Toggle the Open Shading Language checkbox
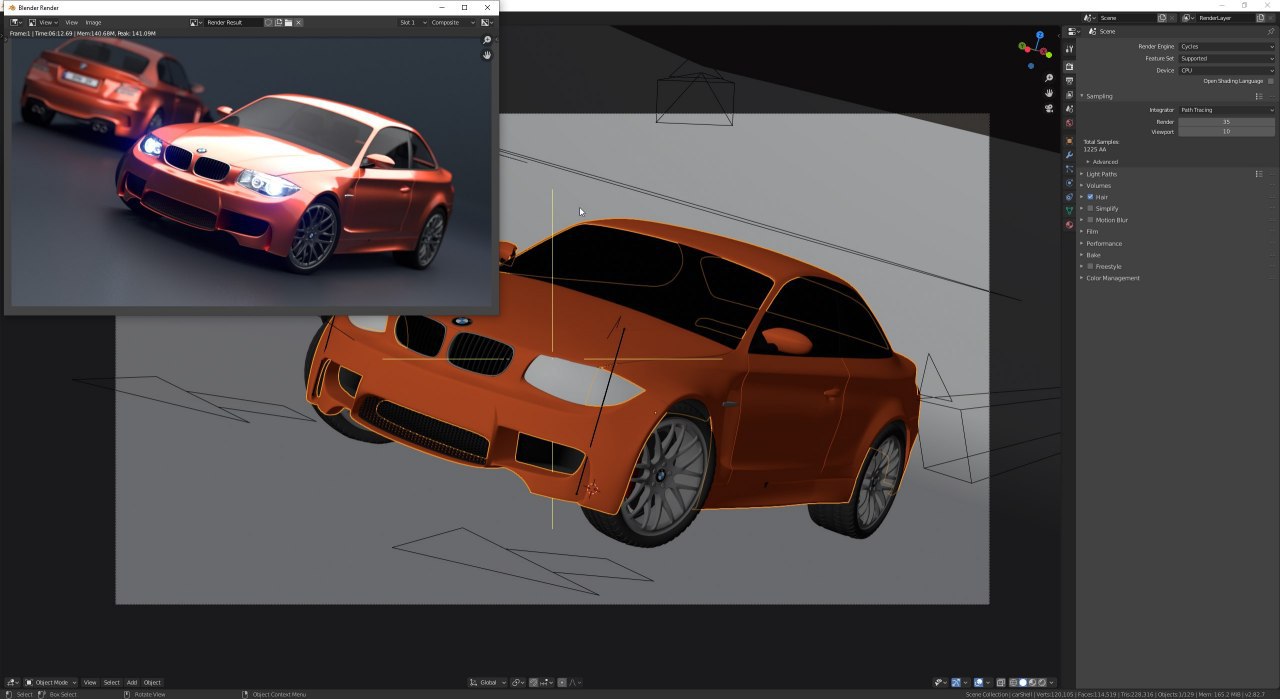 (1270, 81)
